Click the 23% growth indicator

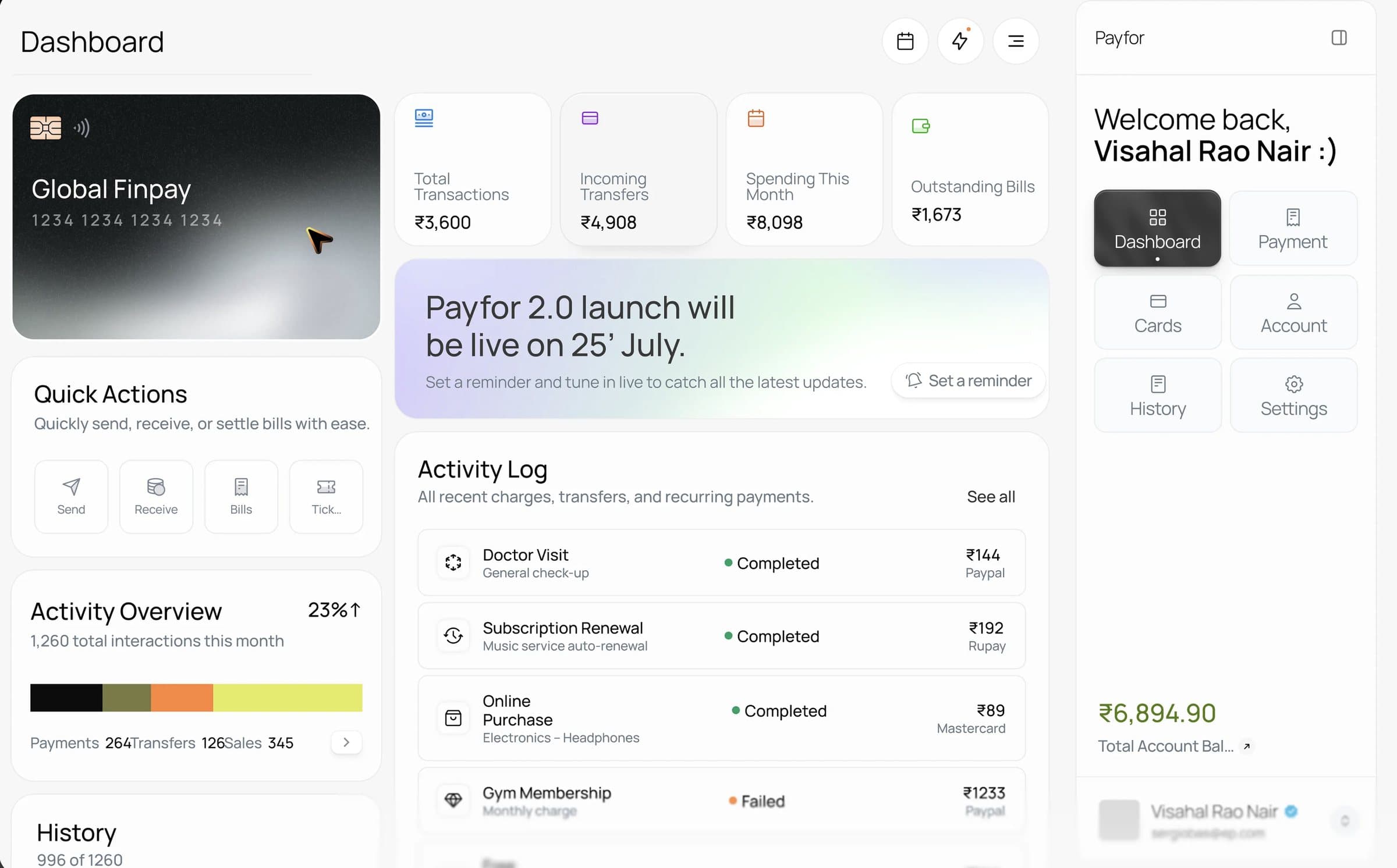click(x=334, y=610)
